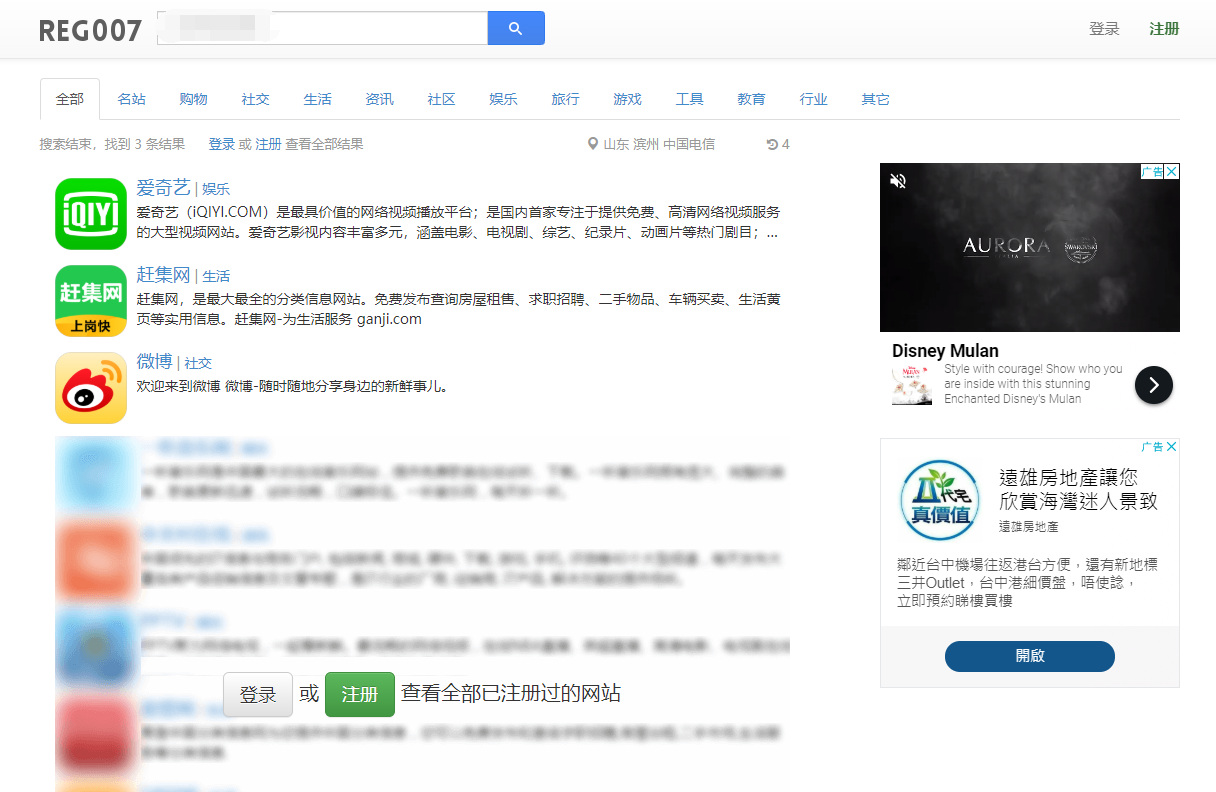Unmute the video advertisement
This screenshot has width=1216, height=792.
[898, 180]
